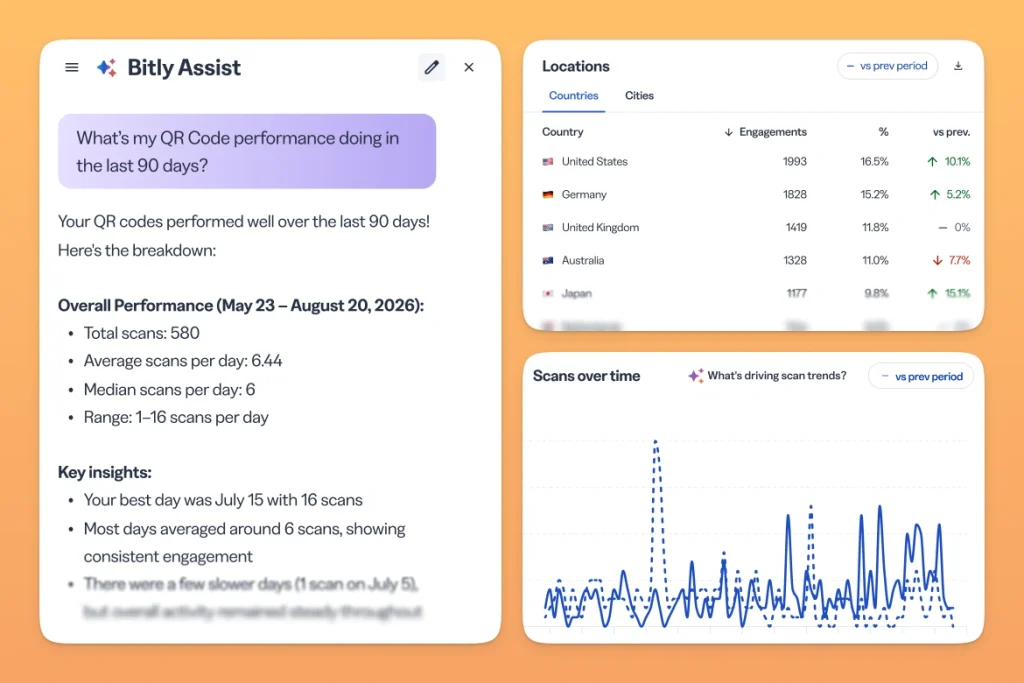Ask What's driving scan trends?

[x=776, y=375]
